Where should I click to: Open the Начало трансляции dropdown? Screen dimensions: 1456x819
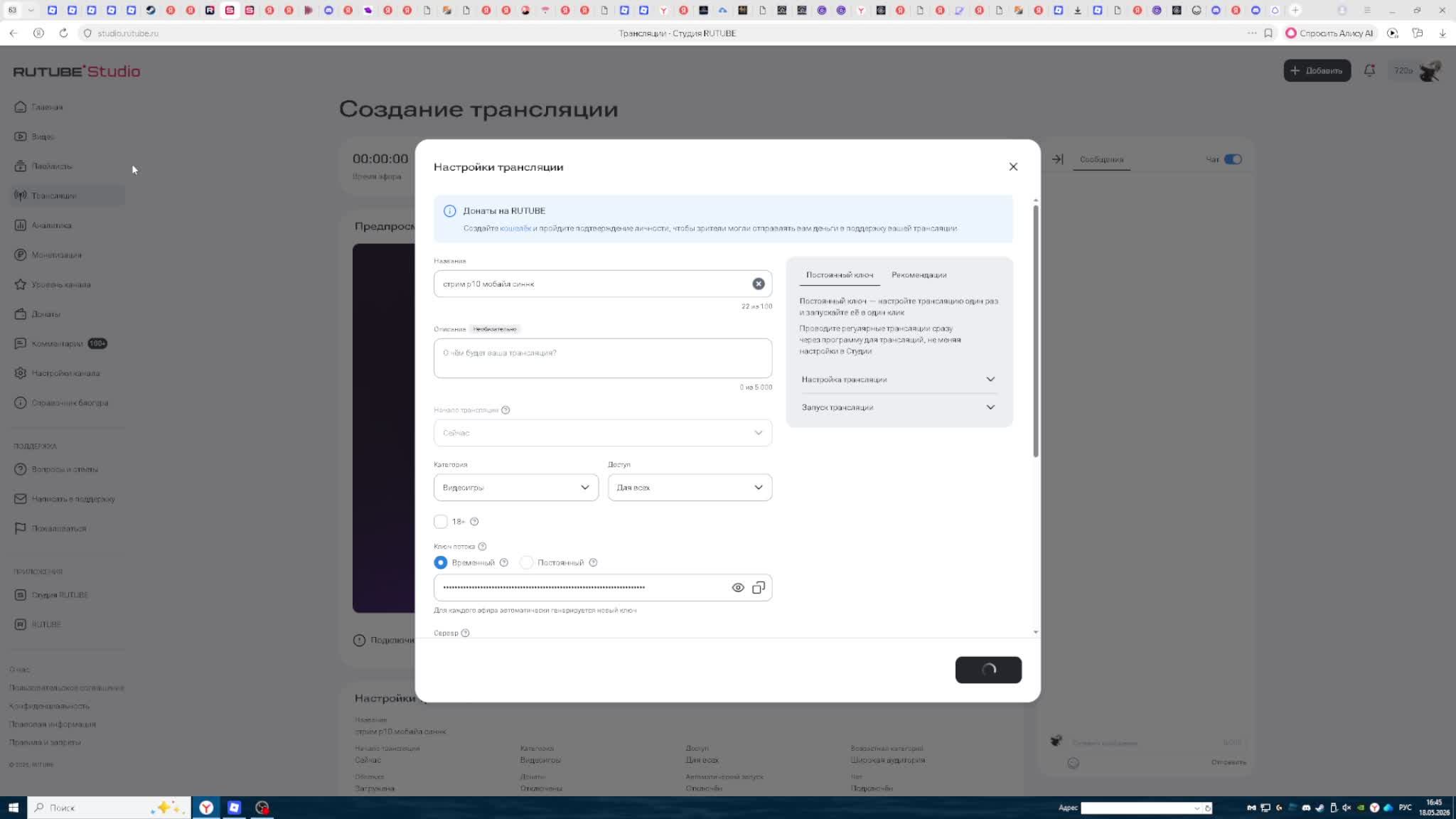point(603,433)
